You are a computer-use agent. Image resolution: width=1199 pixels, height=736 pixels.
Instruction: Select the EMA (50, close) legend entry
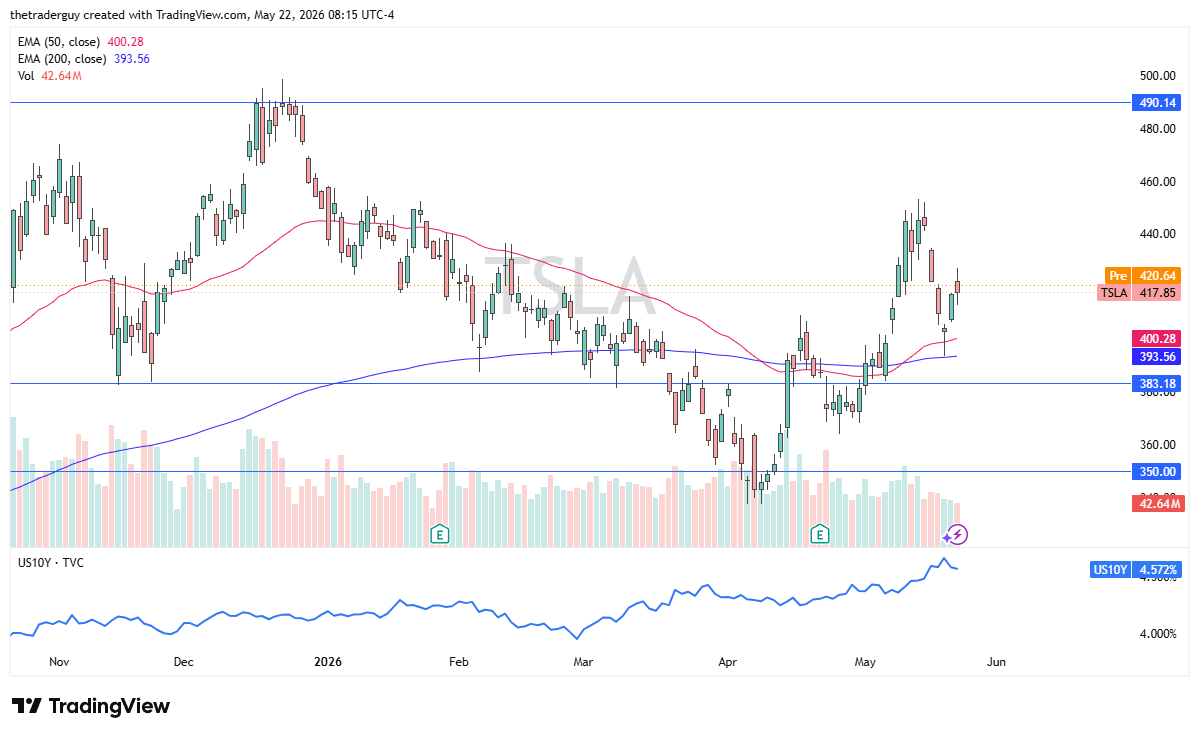tap(80, 42)
